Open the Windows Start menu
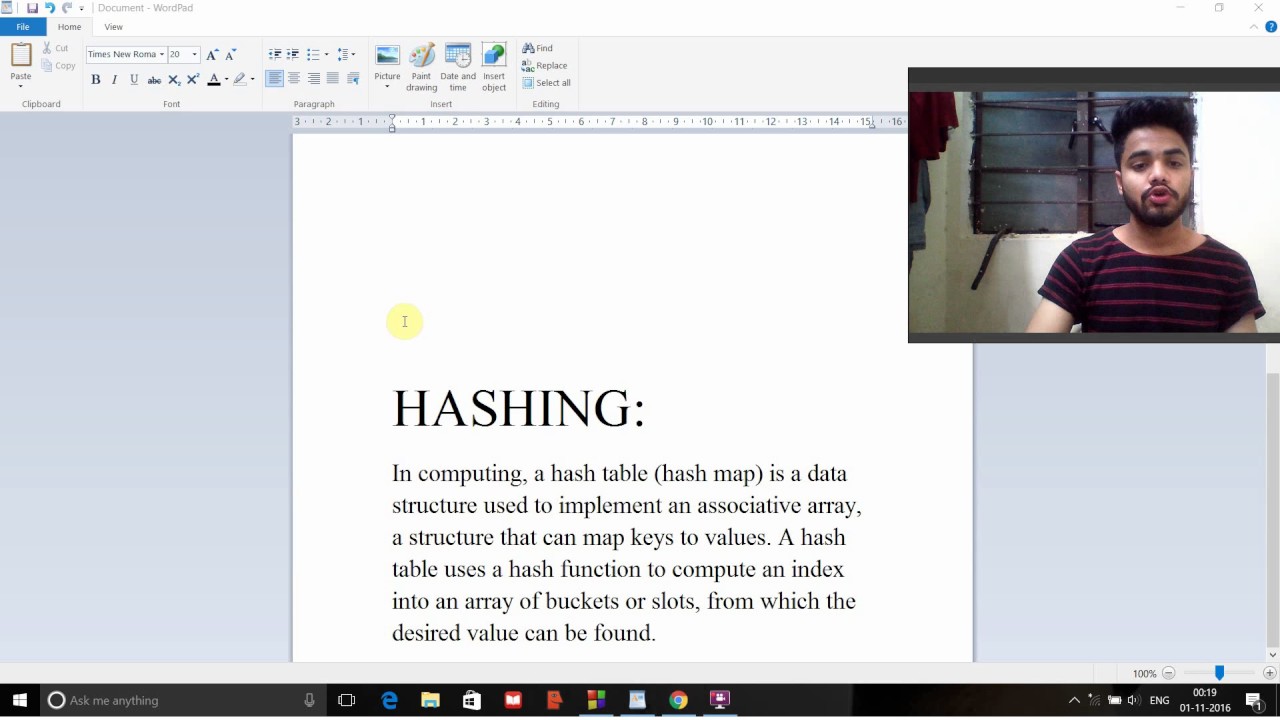The width and height of the screenshot is (1280, 720). (20, 700)
